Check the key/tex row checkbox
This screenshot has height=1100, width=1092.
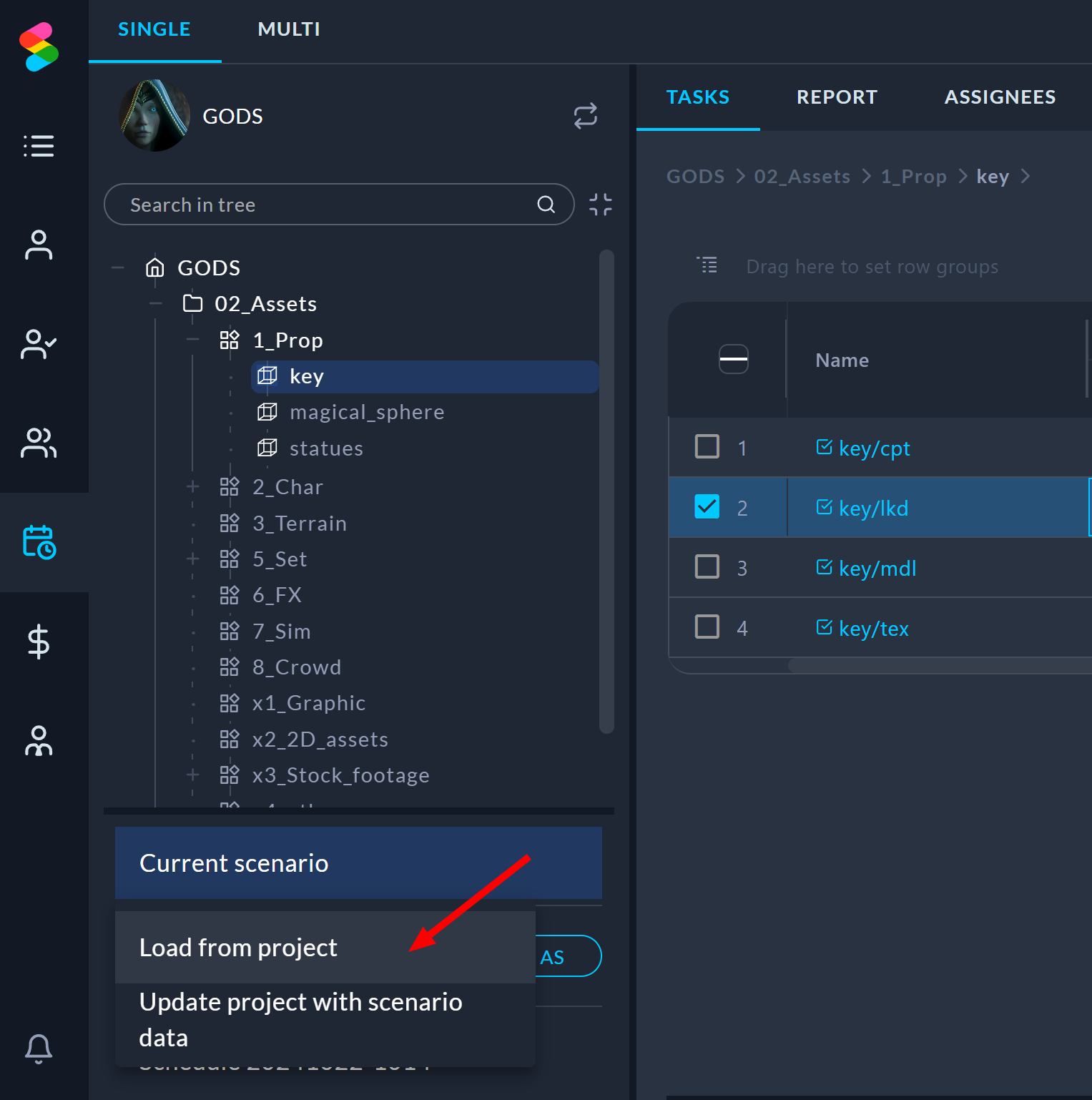pos(707,627)
